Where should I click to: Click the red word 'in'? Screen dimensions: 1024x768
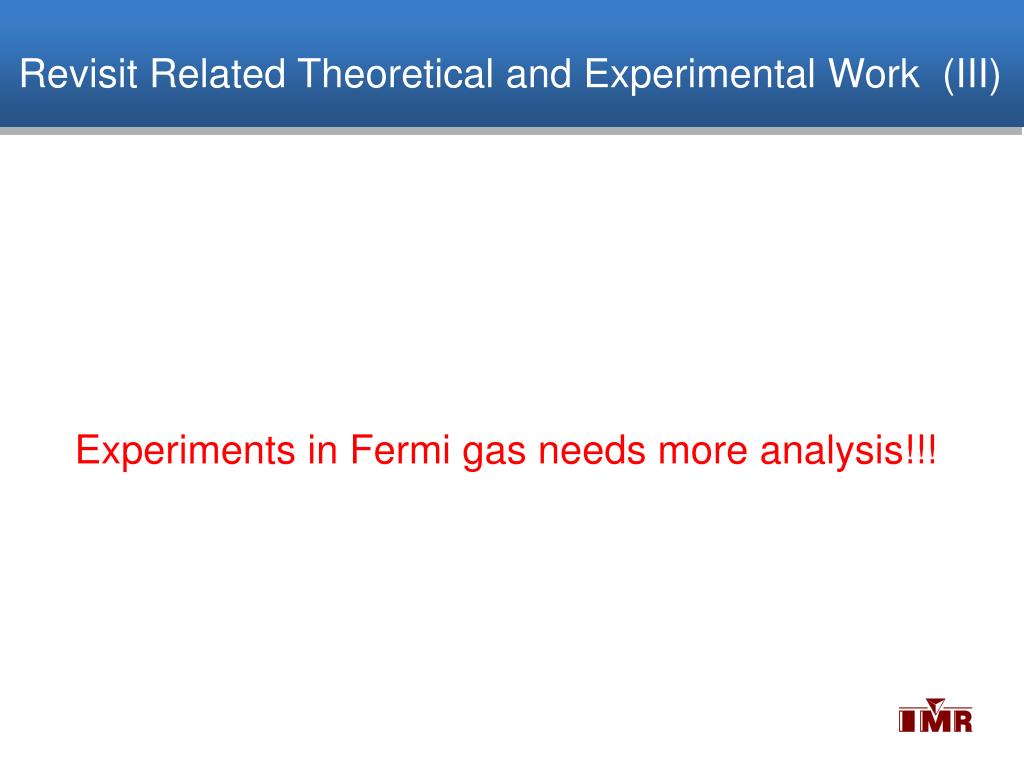point(323,449)
